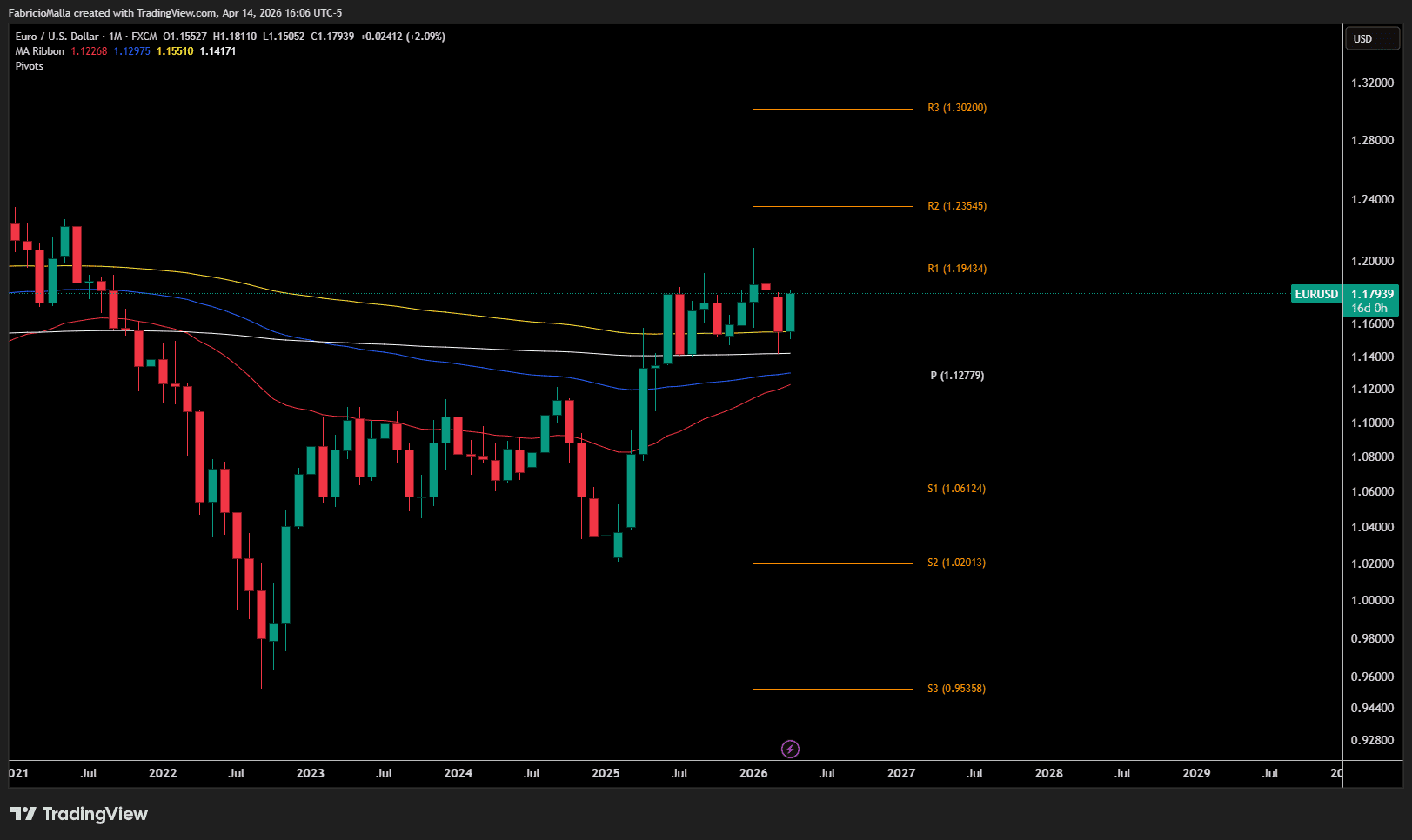Open the USD currency selector
The width and height of the screenshot is (1412, 840).
[1372, 39]
